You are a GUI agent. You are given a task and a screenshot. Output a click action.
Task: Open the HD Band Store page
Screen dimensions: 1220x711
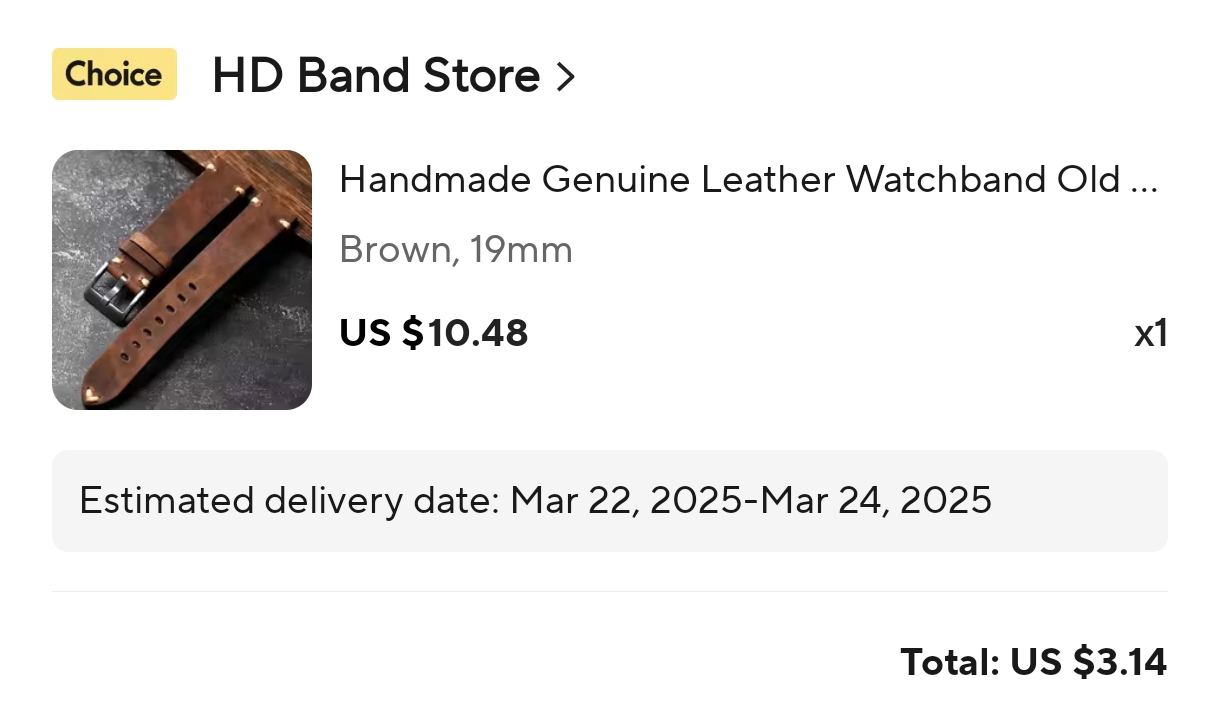376,76
